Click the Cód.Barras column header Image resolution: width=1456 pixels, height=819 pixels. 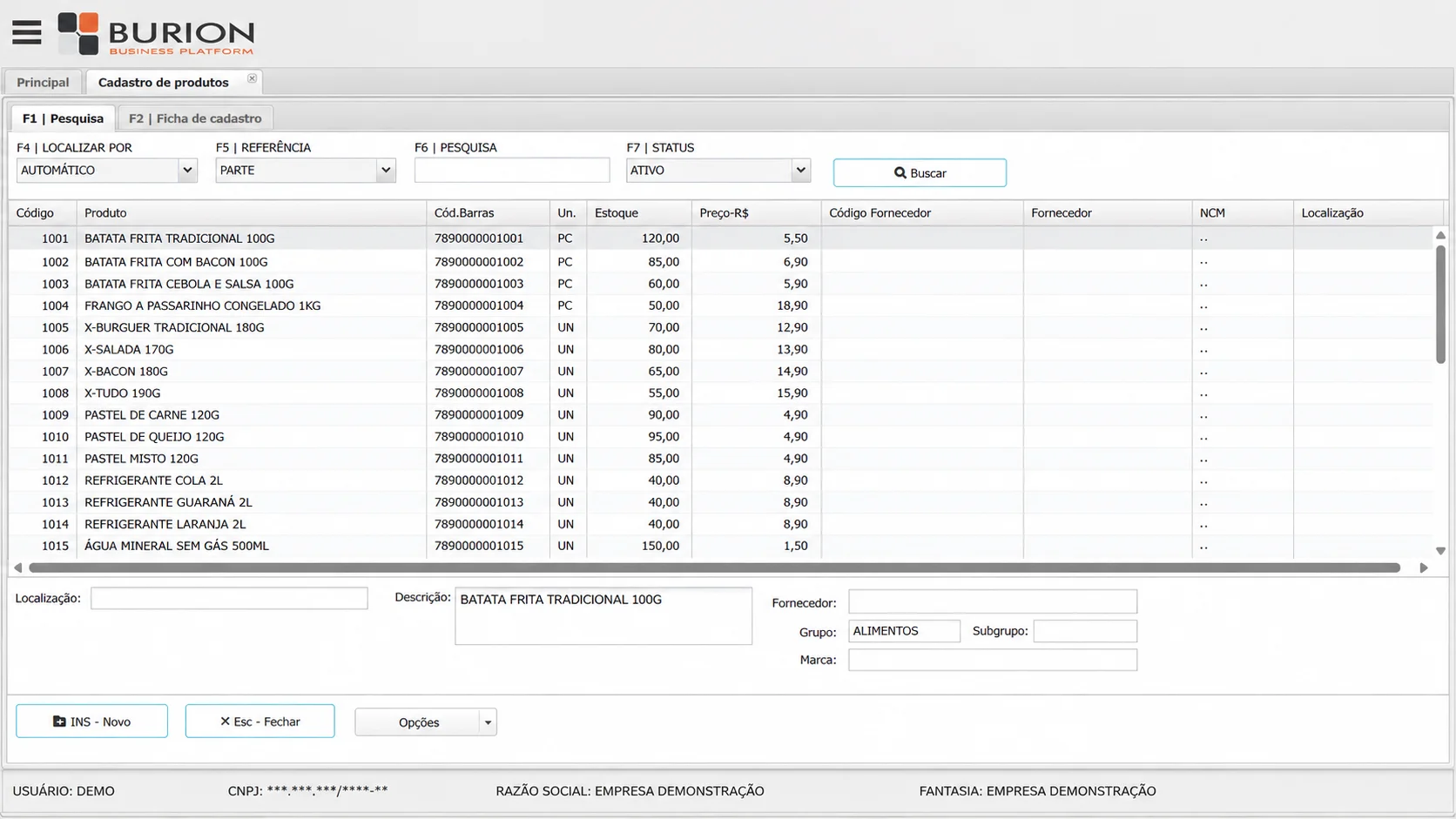click(x=489, y=213)
